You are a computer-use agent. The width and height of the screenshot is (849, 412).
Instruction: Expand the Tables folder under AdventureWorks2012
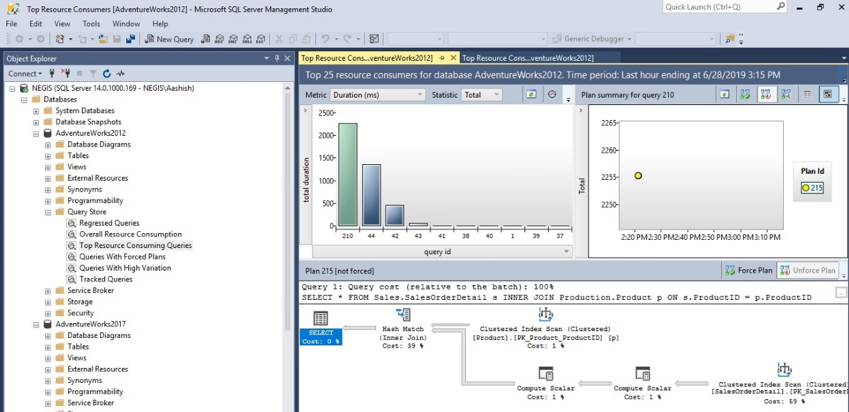pyautogui.click(x=48, y=156)
